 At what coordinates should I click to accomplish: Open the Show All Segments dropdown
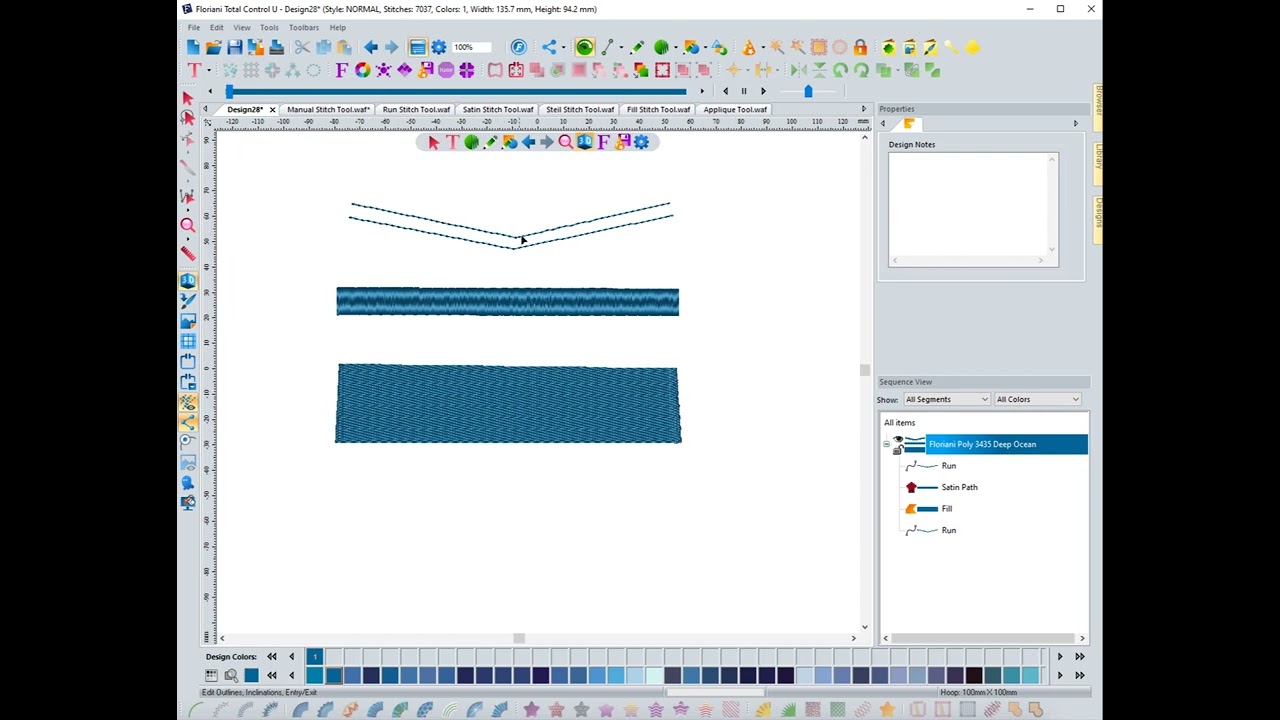(946, 400)
